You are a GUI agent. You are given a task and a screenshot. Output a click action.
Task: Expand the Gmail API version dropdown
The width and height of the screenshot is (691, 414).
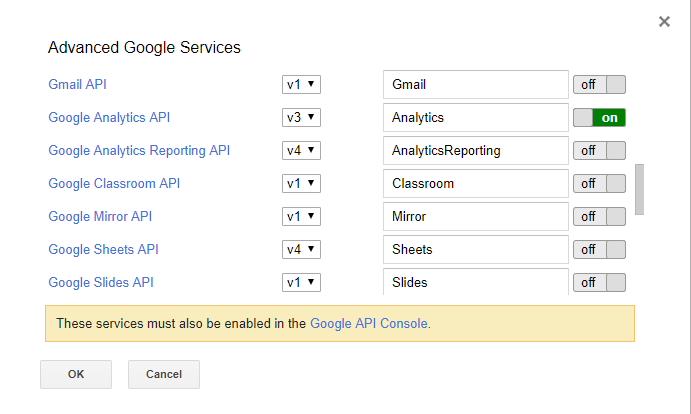(301, 84)
